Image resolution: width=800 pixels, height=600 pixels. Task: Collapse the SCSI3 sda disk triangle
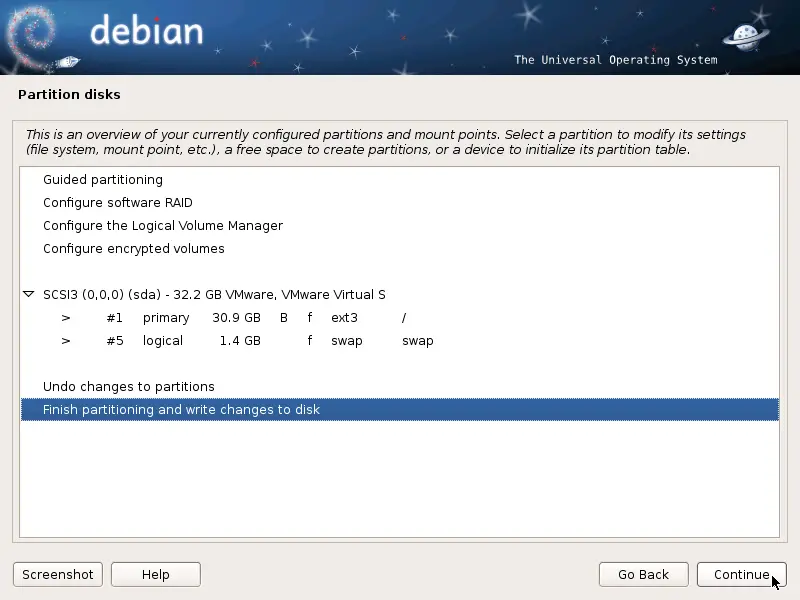[x=29, y=294]
